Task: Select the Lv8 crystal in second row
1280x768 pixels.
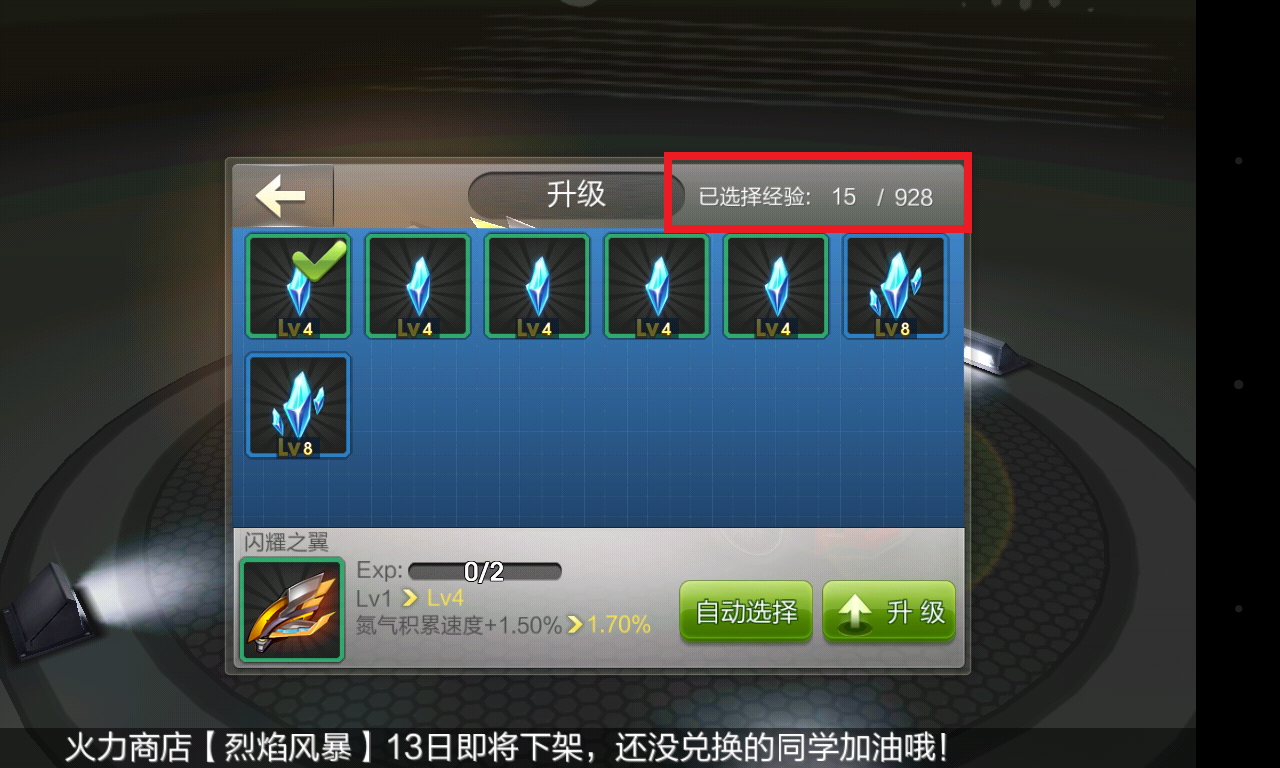Action: [x=298, y=405]
